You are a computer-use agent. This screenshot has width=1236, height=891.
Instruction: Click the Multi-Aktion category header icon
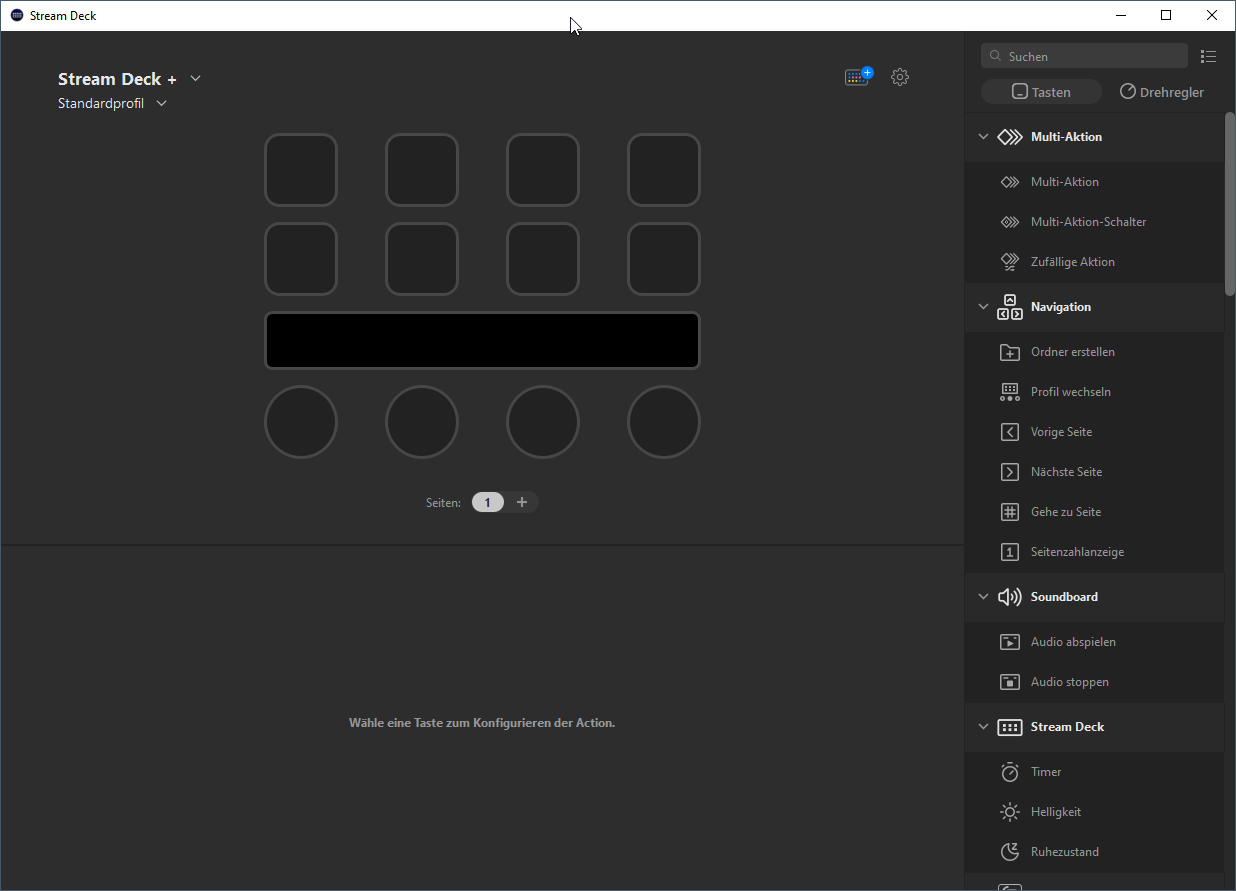pyautogui.click(x=1010, y=137)
